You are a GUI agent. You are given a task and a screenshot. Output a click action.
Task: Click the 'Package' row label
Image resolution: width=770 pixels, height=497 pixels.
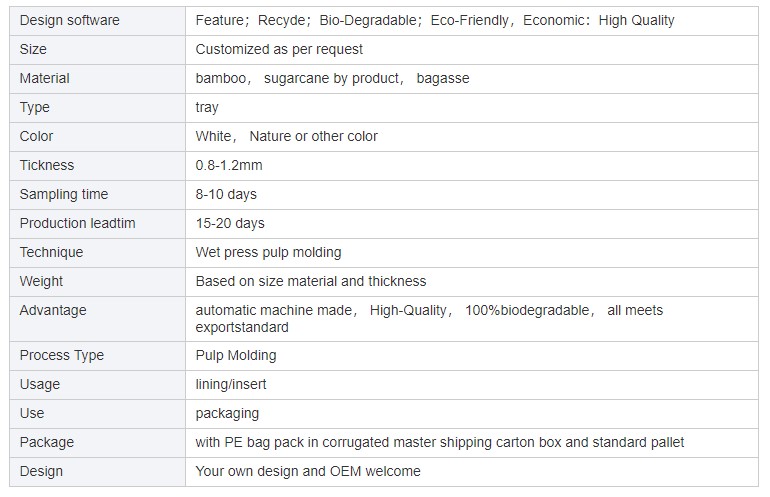(x=47, y=442)
